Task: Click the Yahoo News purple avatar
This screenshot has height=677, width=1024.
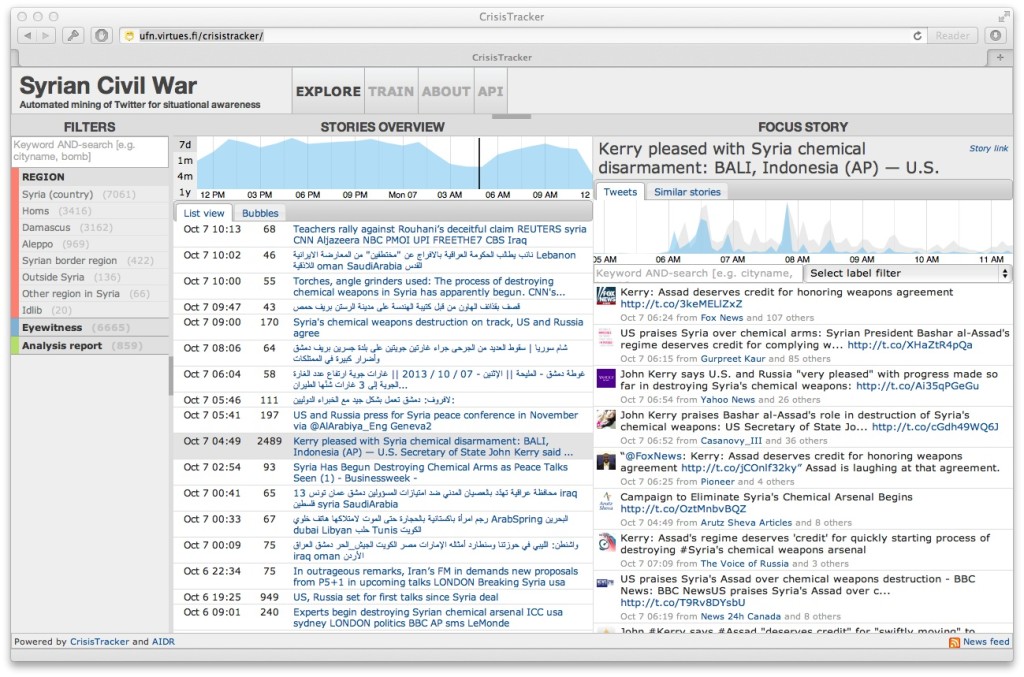Action: 606,379
